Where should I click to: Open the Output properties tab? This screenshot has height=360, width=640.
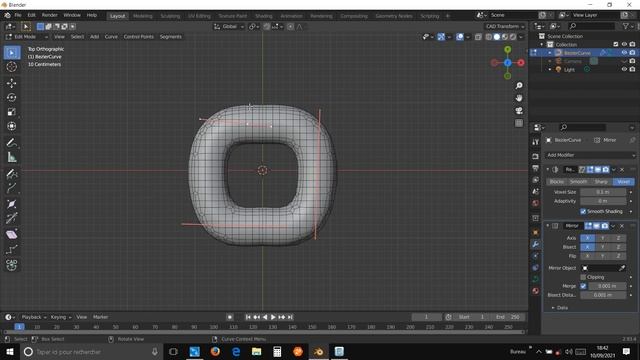click(536, 168)
